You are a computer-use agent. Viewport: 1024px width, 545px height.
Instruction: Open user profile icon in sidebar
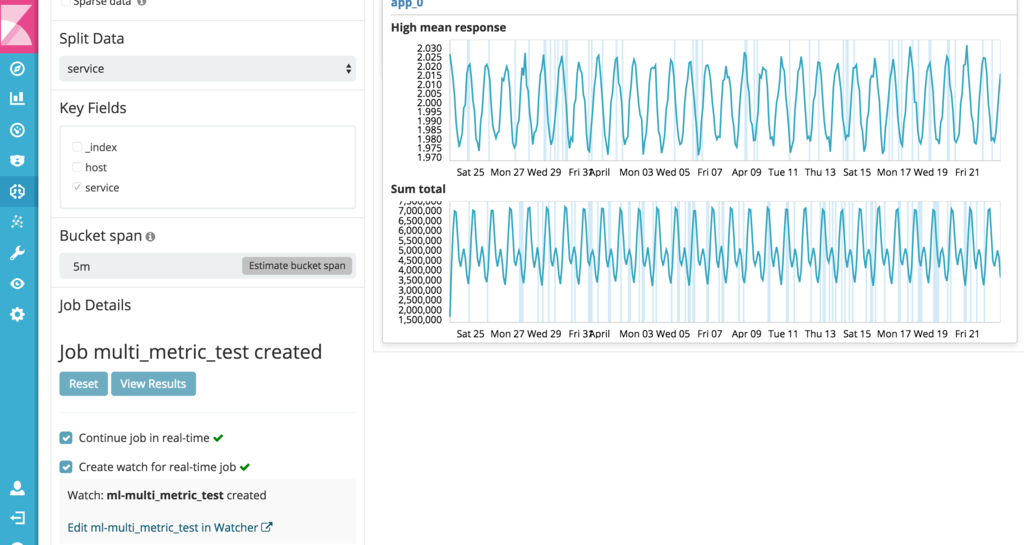(18, 488)
